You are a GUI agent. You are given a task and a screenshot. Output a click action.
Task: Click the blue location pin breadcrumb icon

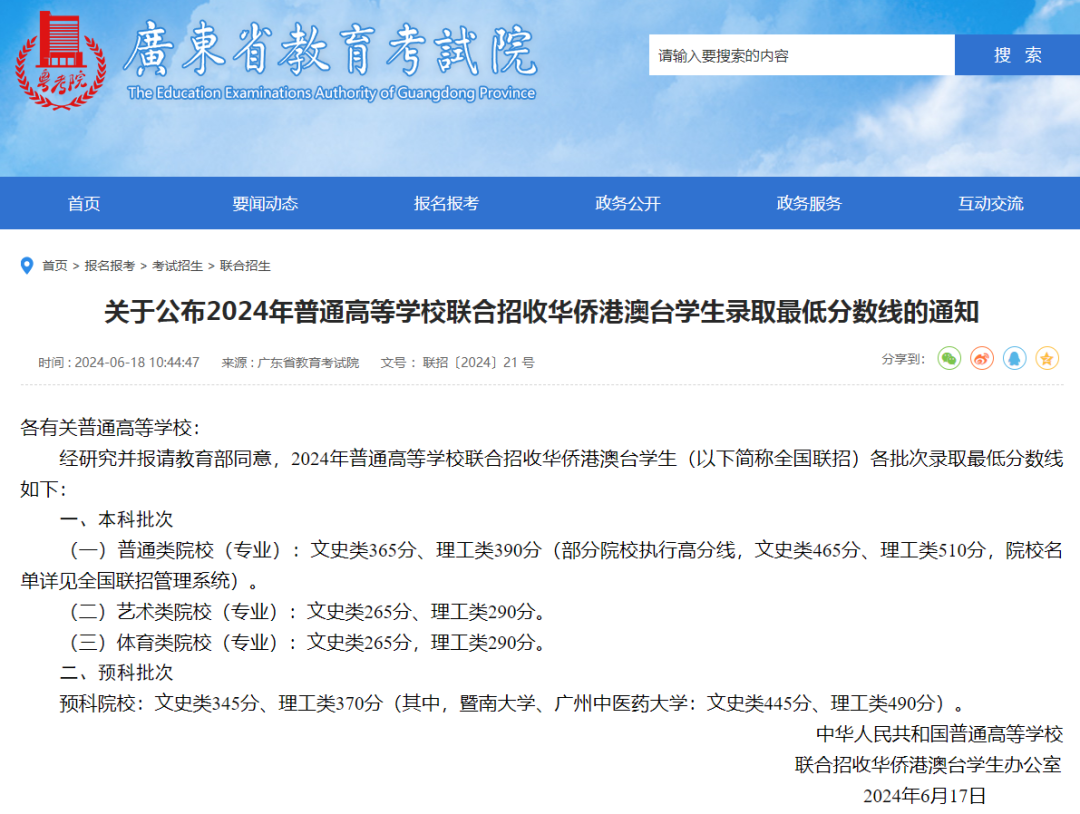click(27, 266)
